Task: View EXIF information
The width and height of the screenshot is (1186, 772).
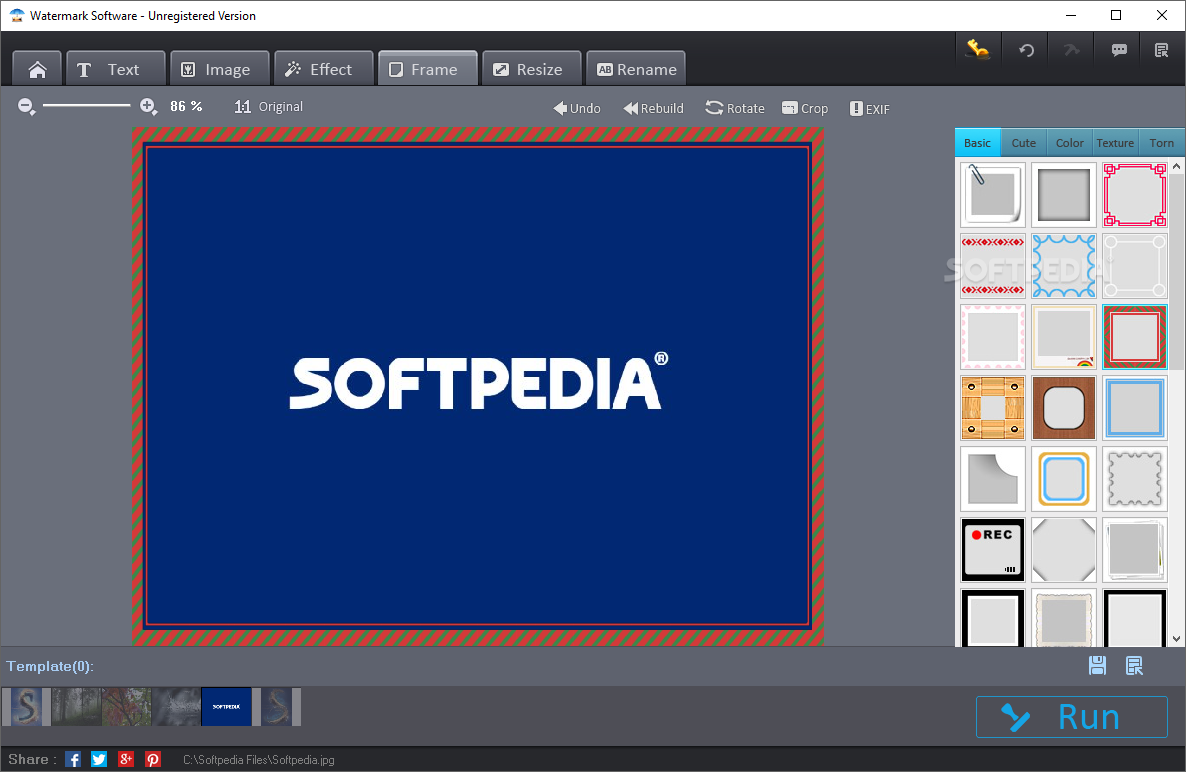Action: (x=869, y=108)
